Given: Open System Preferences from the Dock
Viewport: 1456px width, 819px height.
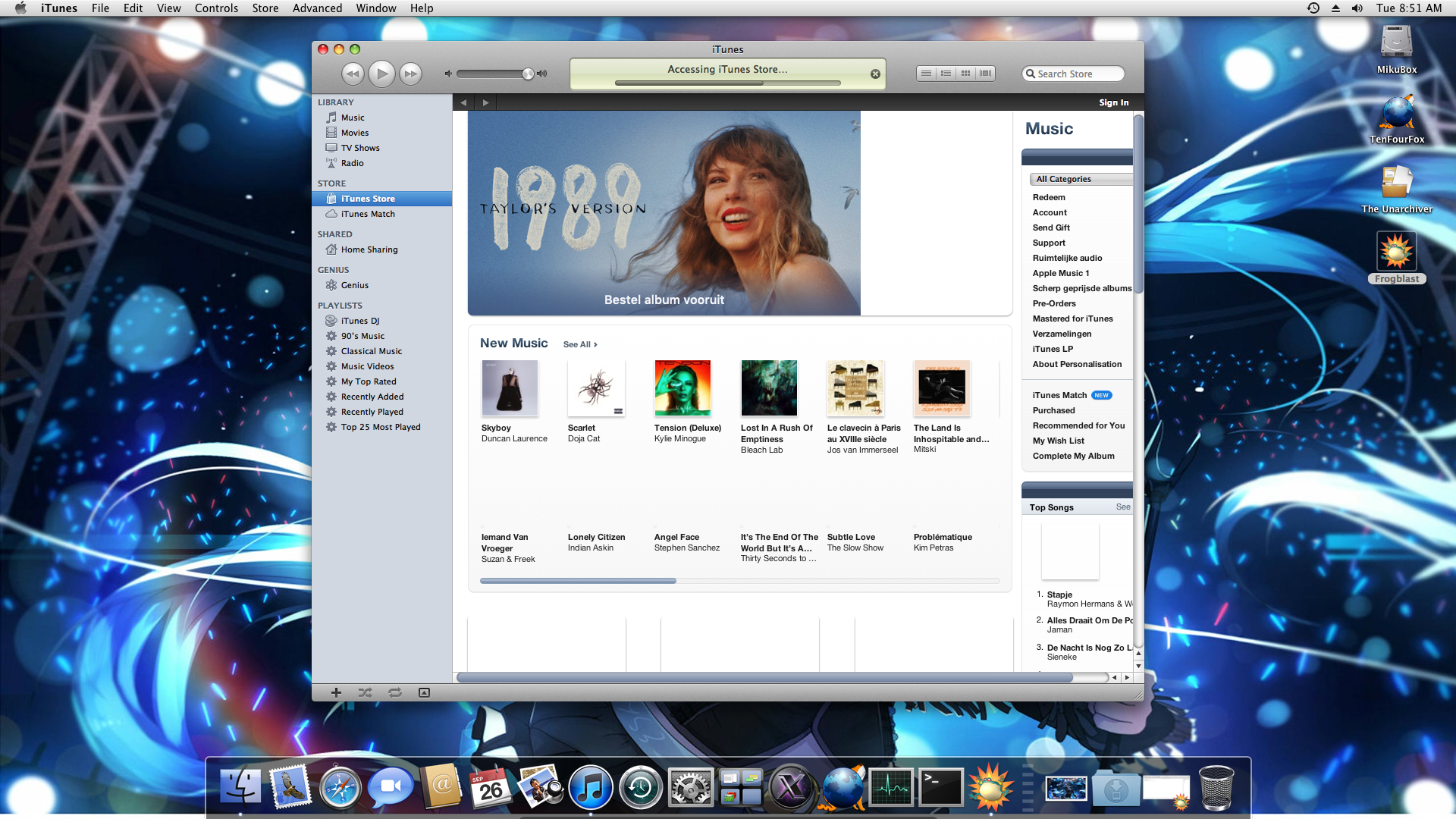Looking at the screenshot, I should (691, 787).
